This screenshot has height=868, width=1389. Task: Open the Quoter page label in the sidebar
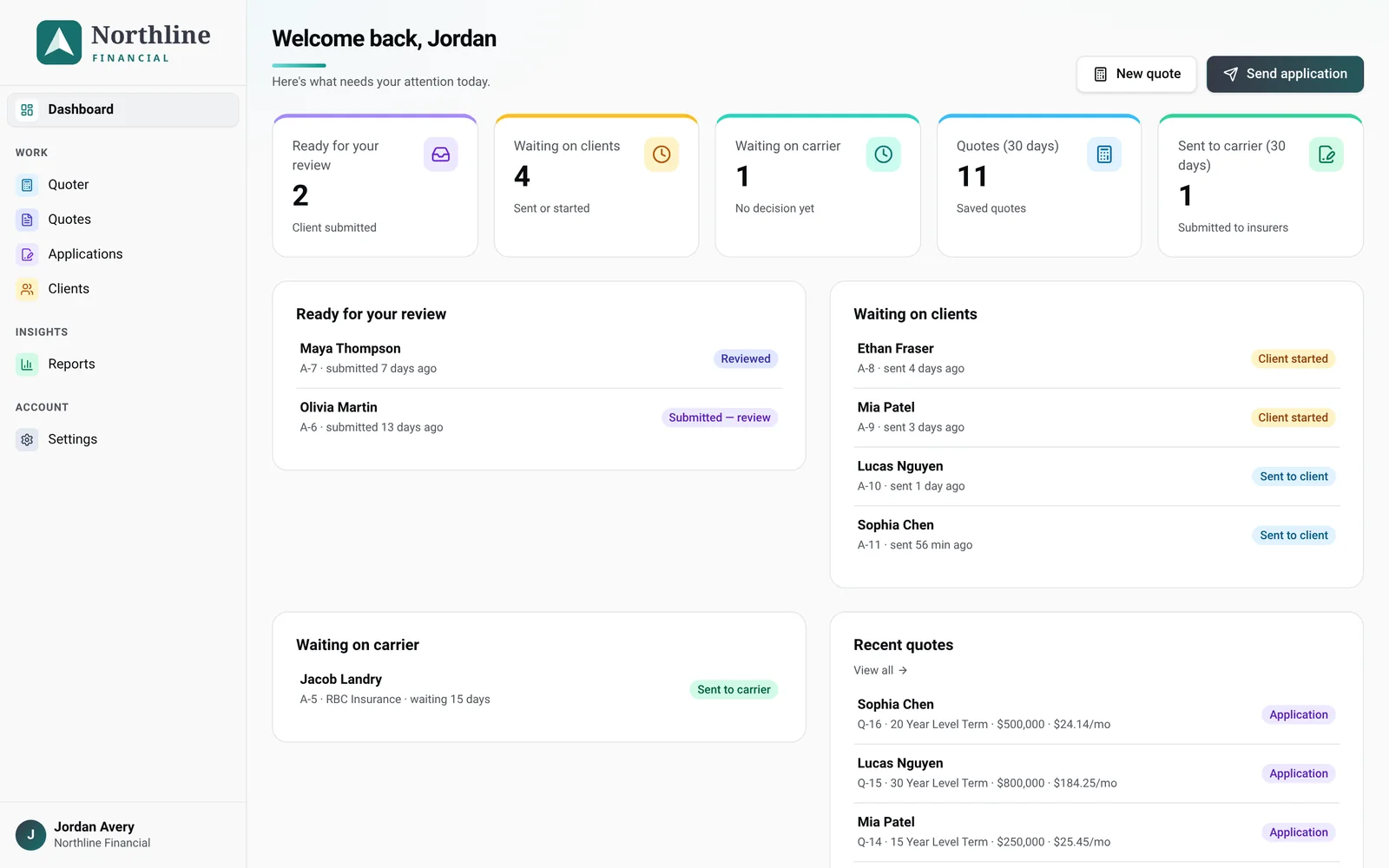pyautogui.click(x=69, y=185)
